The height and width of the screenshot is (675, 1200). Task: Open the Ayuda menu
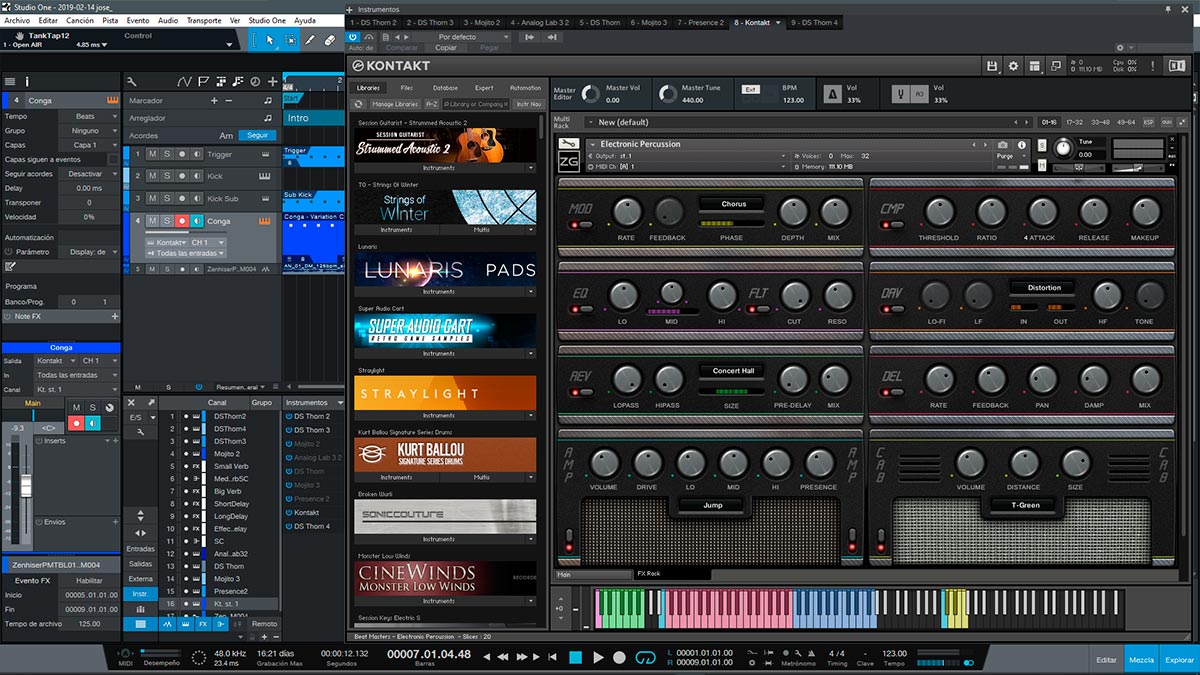[x=305, y=20]
